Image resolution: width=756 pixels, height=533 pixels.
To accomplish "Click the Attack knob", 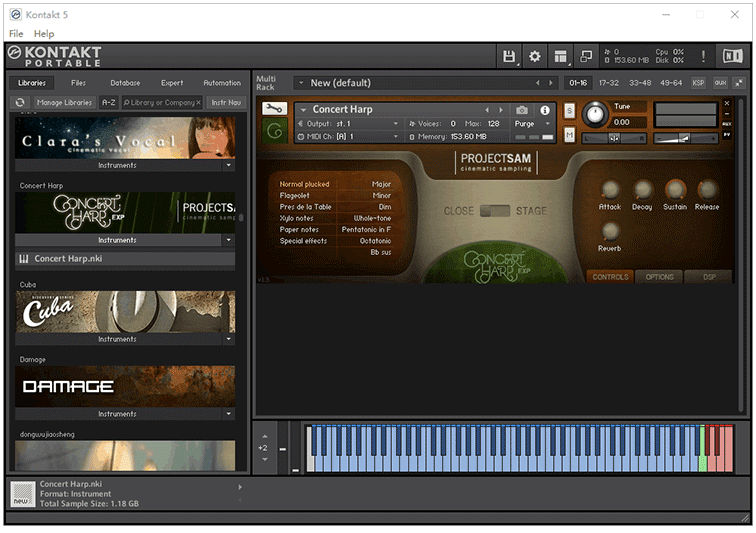I will [x=610, y=190].
